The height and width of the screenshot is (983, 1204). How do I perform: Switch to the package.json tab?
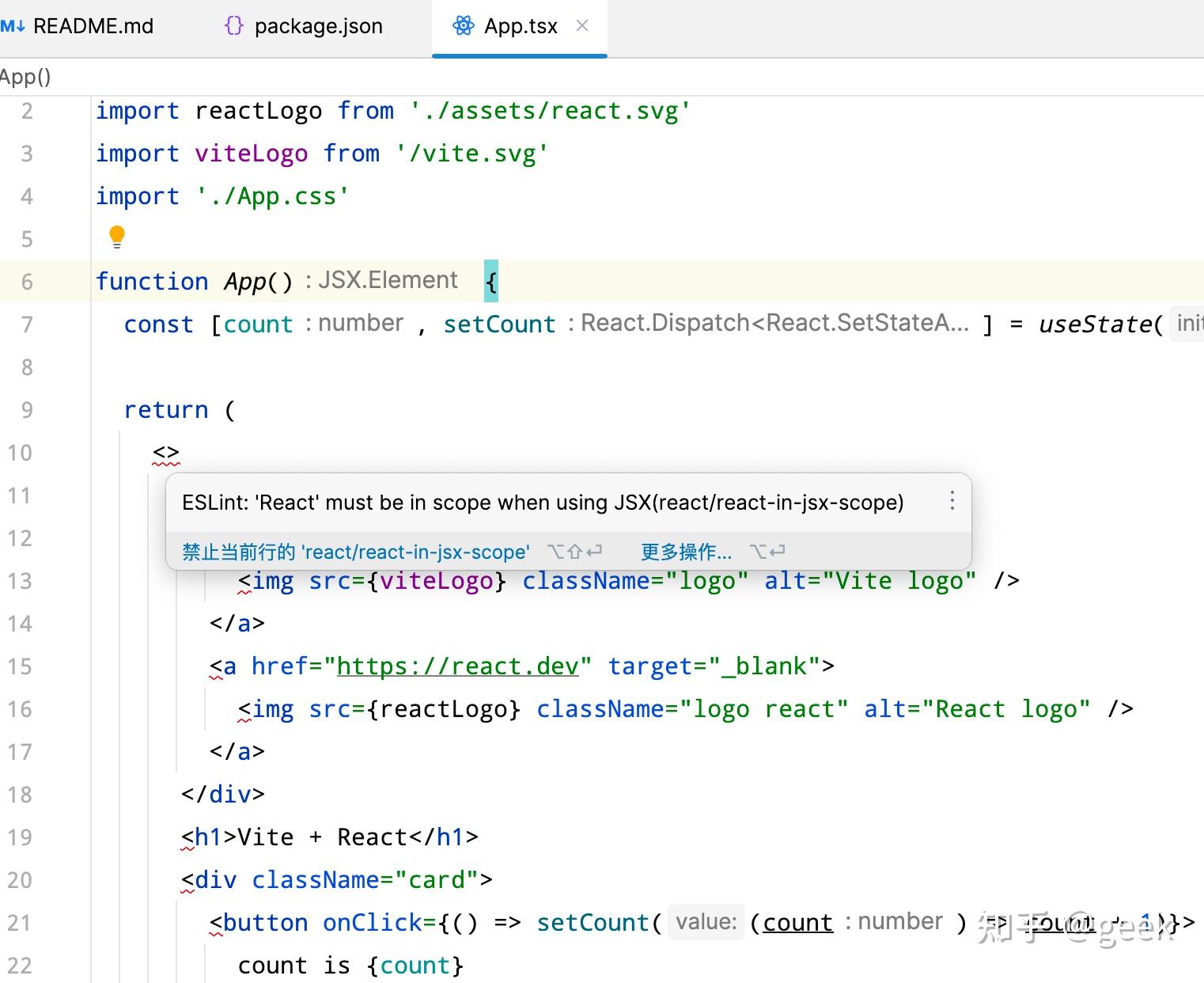click(x=304, y=26)
